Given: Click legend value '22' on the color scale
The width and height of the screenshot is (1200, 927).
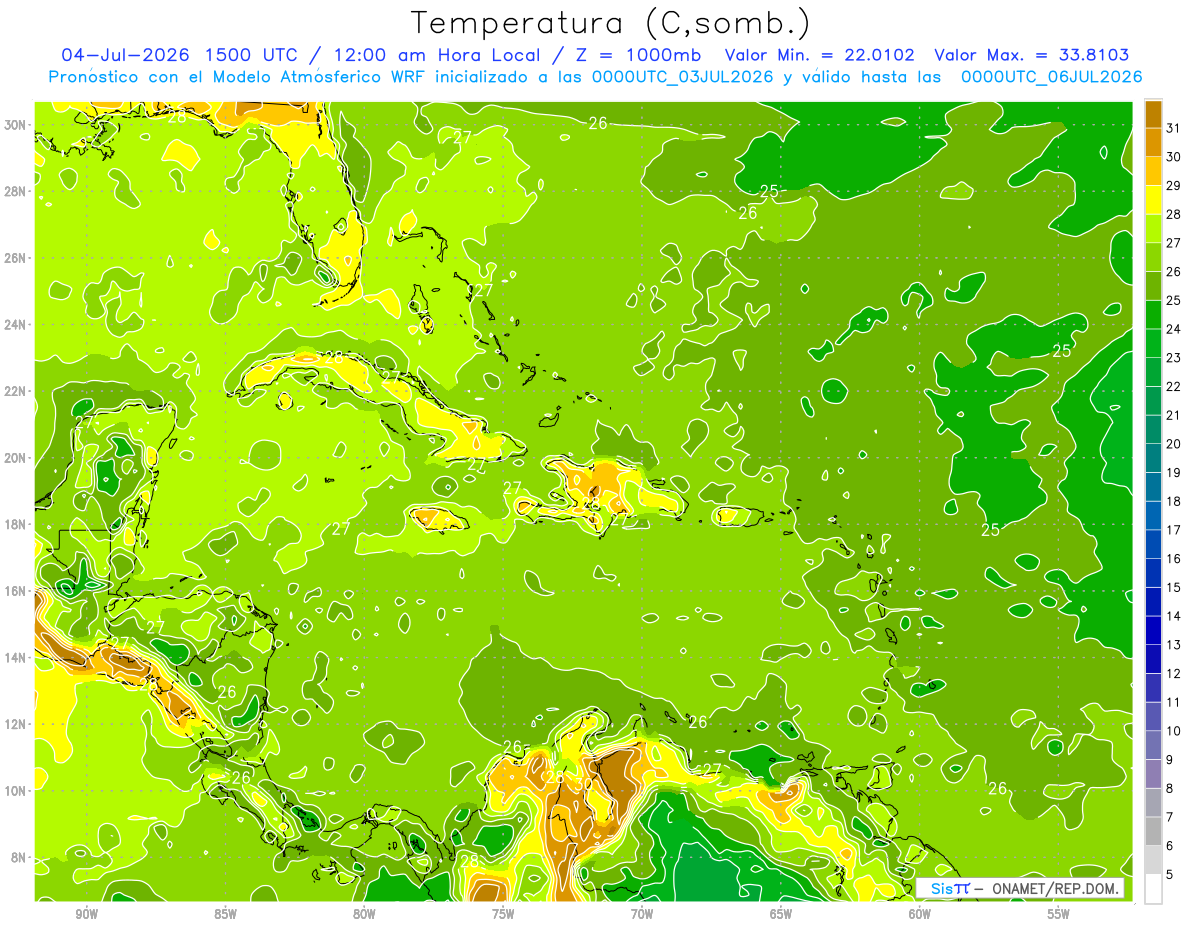Looking at the screenshot, I should click(x=1174, y=386).
